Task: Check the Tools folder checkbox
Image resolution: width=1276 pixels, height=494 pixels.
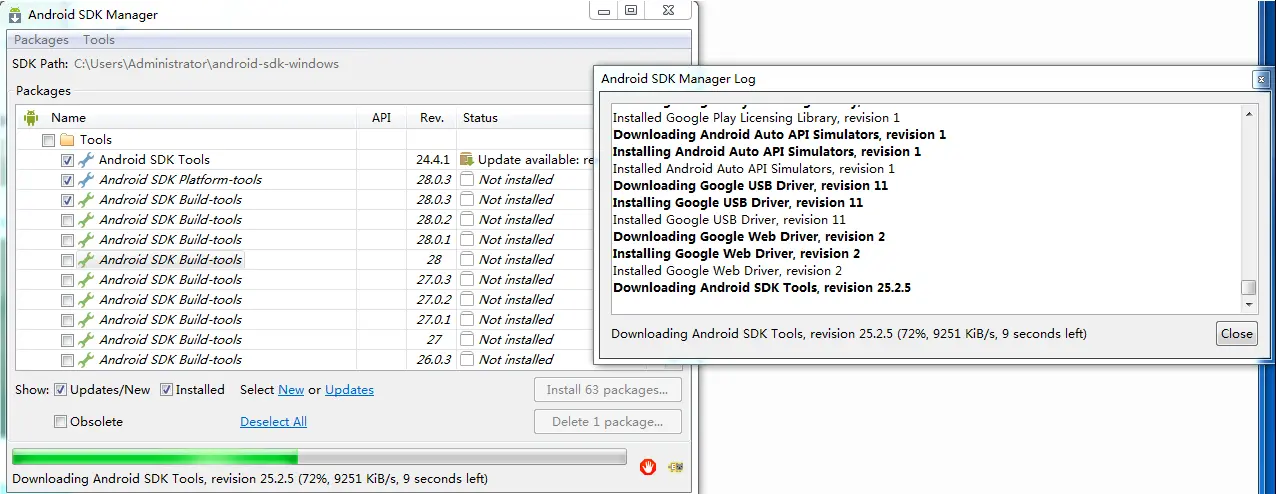Action: pos(48,140)
